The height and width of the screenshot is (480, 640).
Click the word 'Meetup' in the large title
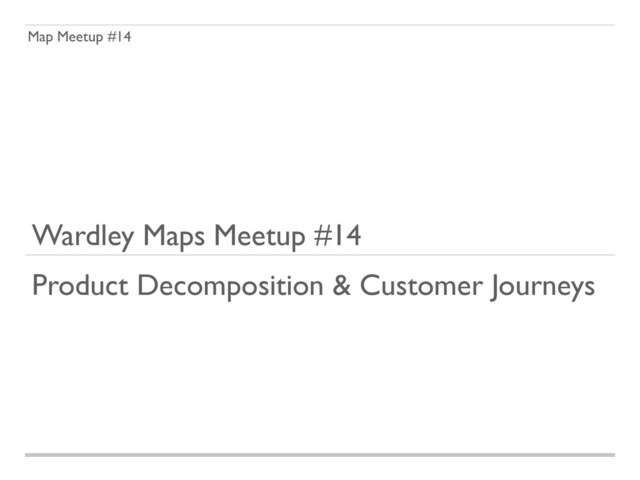[260, 236]
